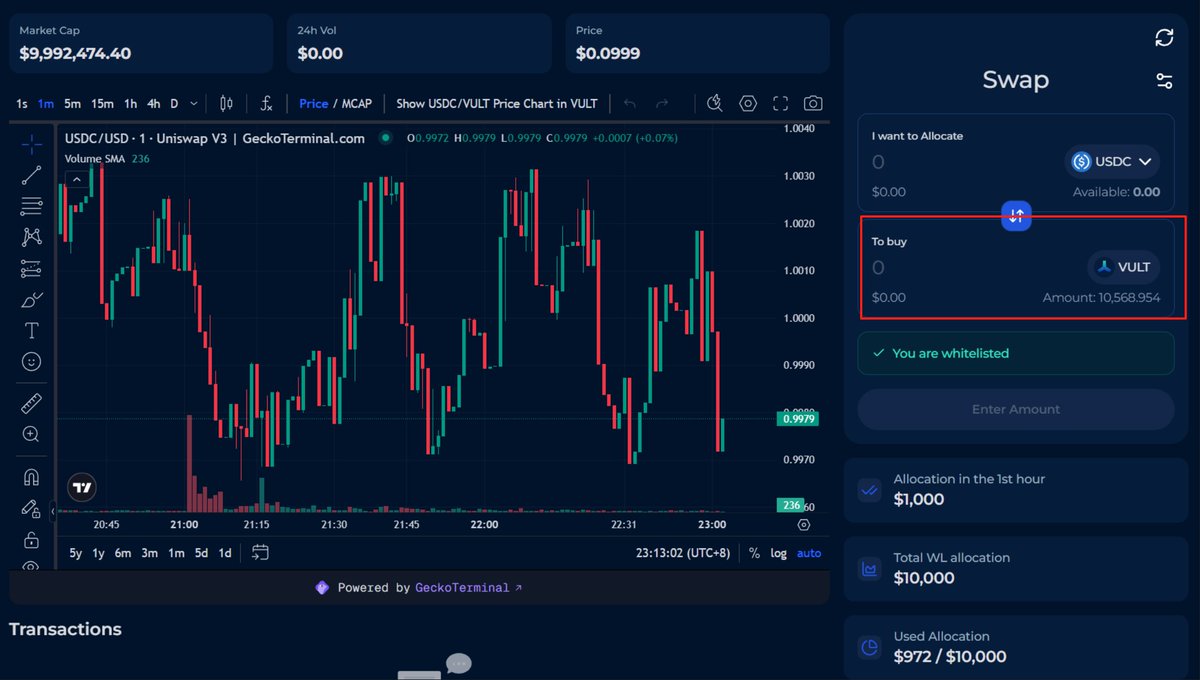1200x680 pixels.
Task: Click the Volume SMA indicator label
Action: point(96,159)
